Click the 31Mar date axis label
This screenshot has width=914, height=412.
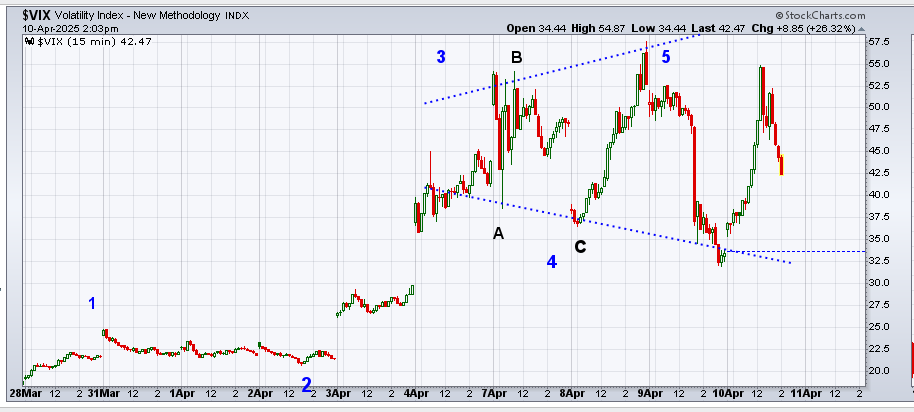(x=104, y=394)
